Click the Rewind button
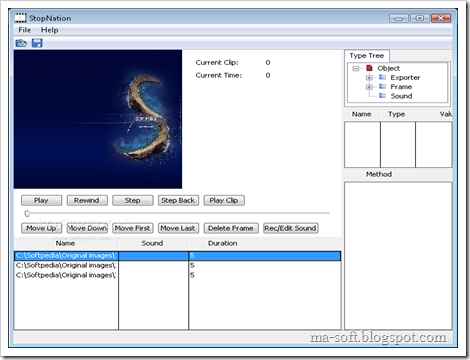Image resolution: width=470 pixels, height=360 pixels. pos(87,200)
